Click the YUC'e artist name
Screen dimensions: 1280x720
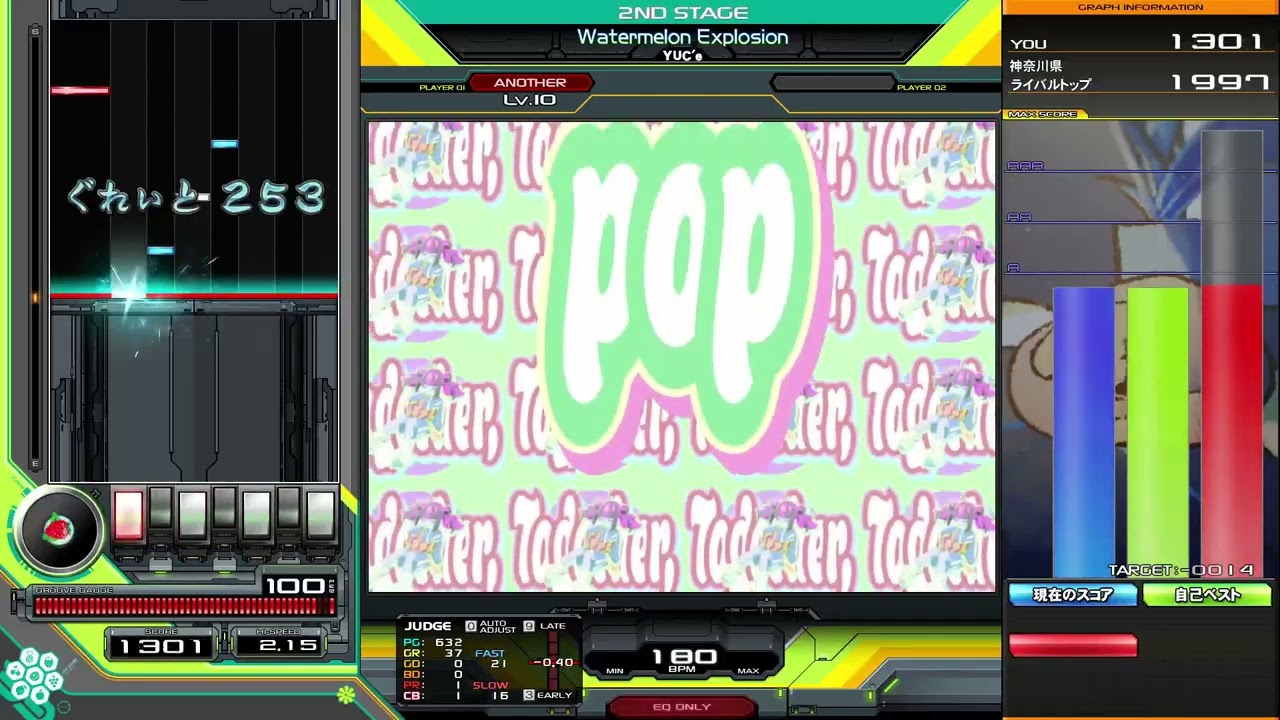coord(683,56)
